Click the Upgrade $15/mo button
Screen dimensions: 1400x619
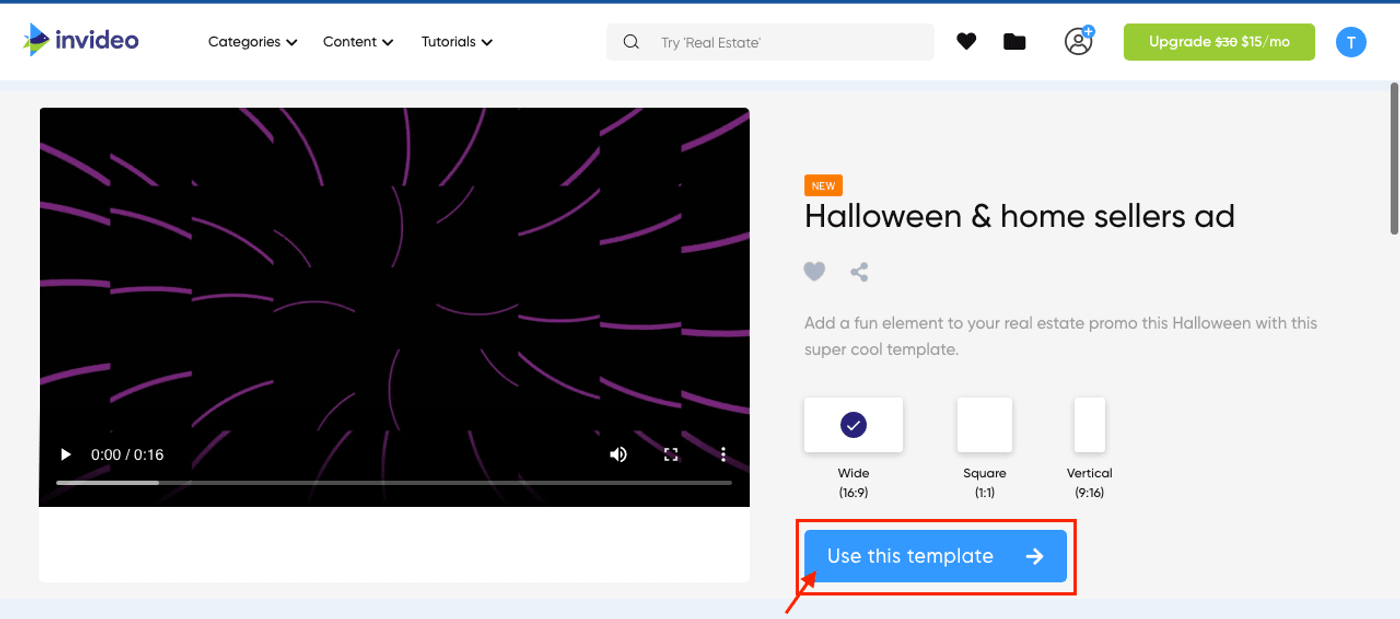pos(1219,42)
